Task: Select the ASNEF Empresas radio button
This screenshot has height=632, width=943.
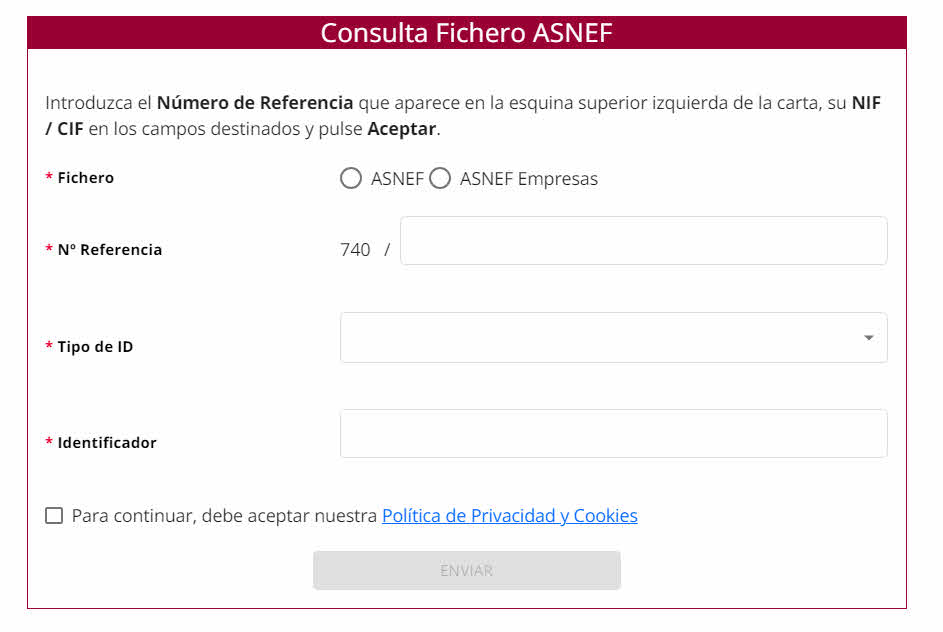Action: click(x=440, y=179)
